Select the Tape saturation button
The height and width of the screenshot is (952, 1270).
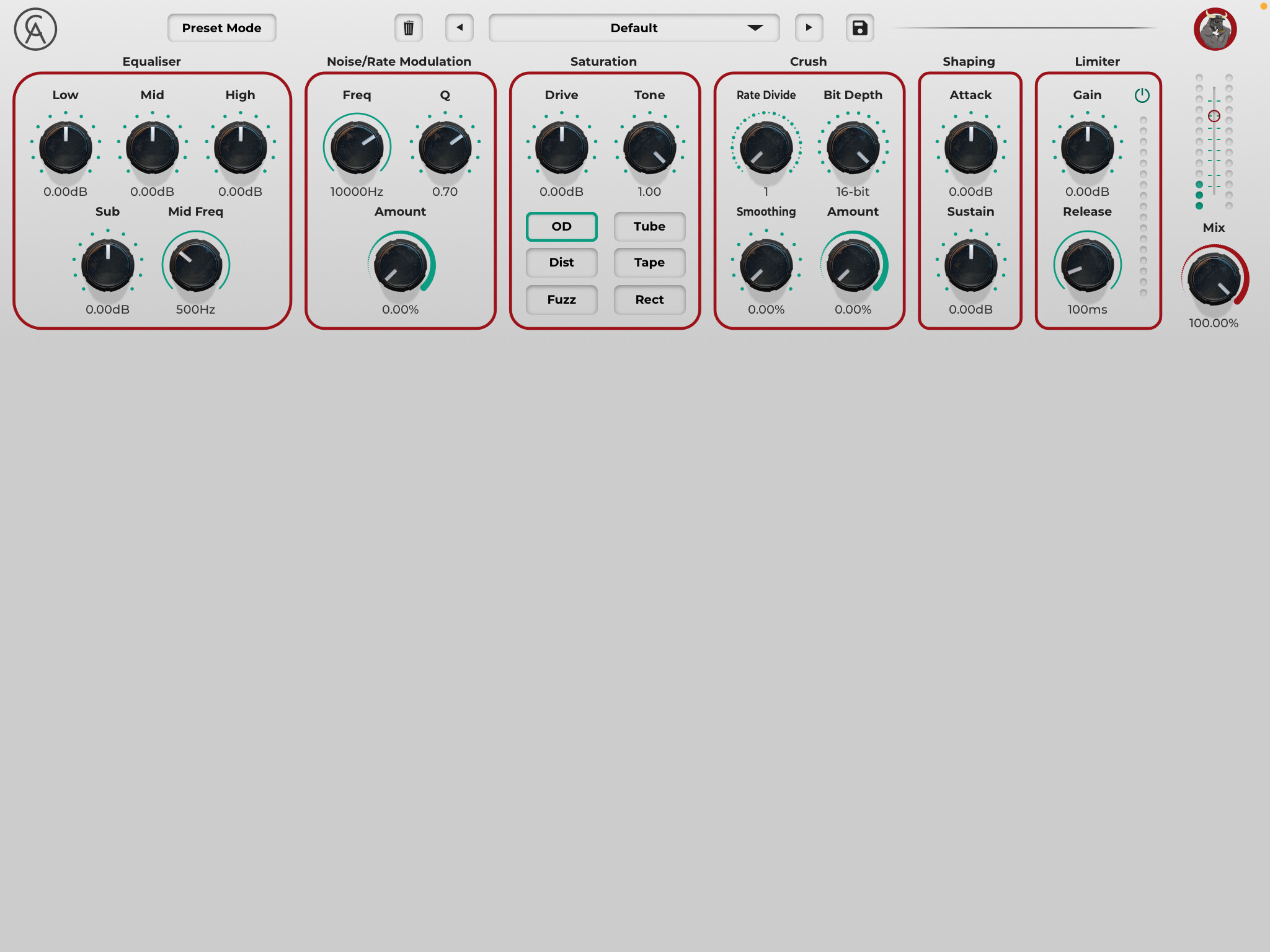[x=649, y=263]
